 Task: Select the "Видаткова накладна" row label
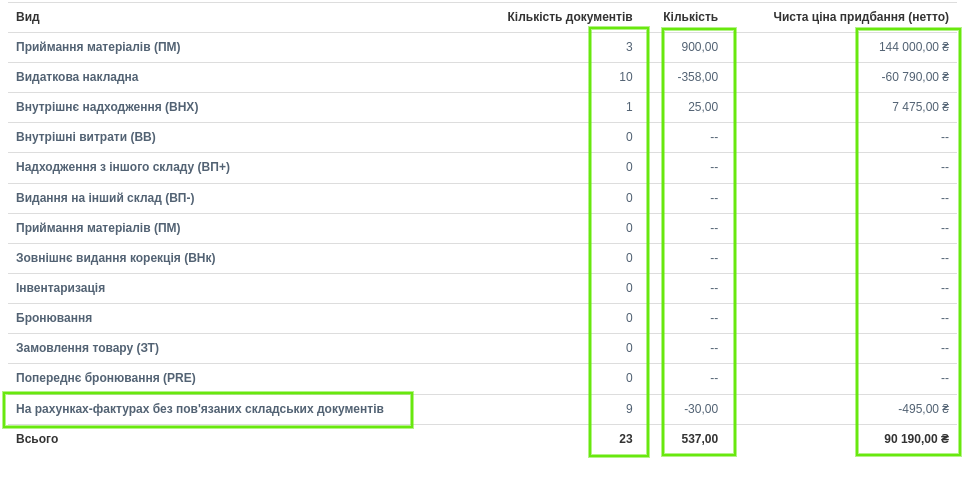pyautogui.click(x=77, y=77)
